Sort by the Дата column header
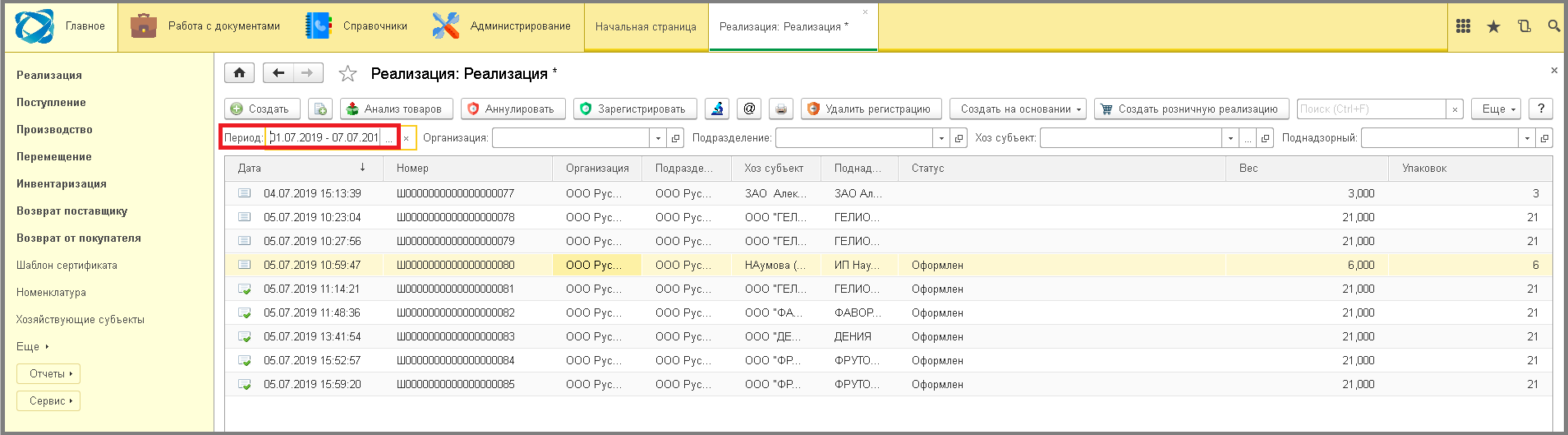Viewport: 1568px width, 435px height. coord(304,168)
